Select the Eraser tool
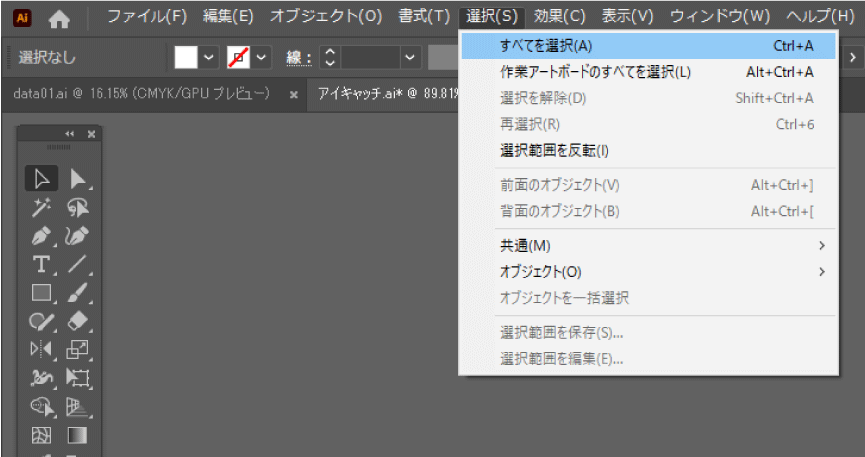This screenshot has width=865, height=457. tap(78, 322)
